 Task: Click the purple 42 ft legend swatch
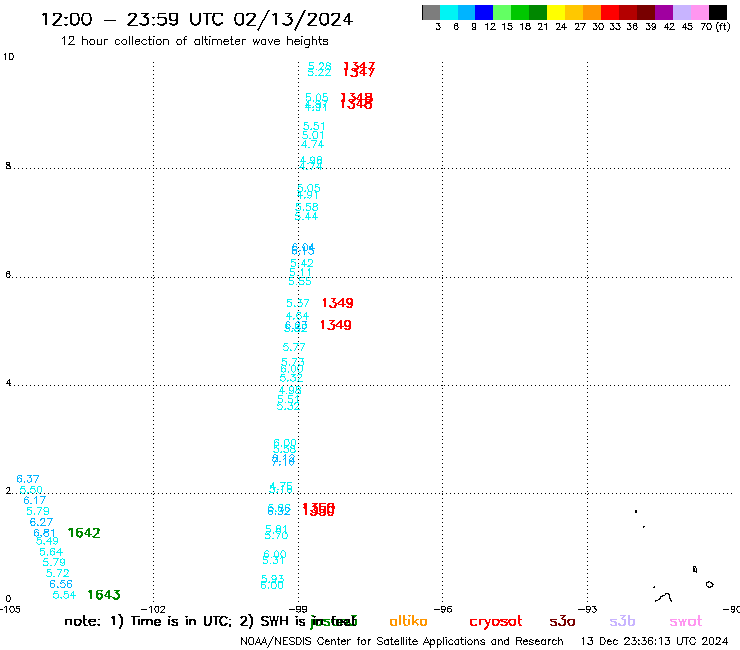pos(664,12)
